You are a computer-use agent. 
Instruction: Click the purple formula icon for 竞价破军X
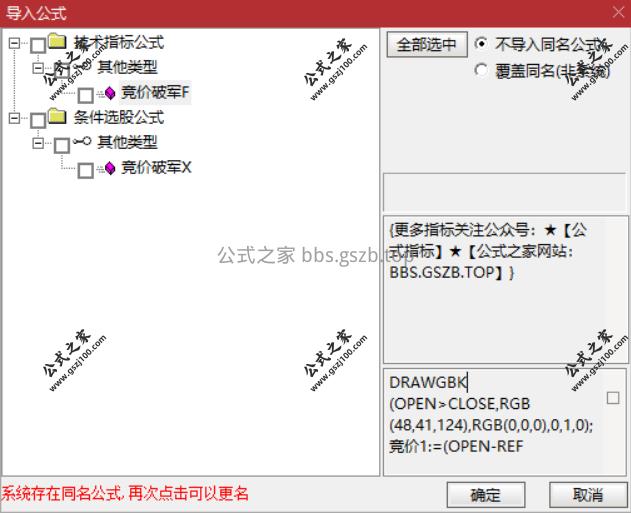coord(109,168)
